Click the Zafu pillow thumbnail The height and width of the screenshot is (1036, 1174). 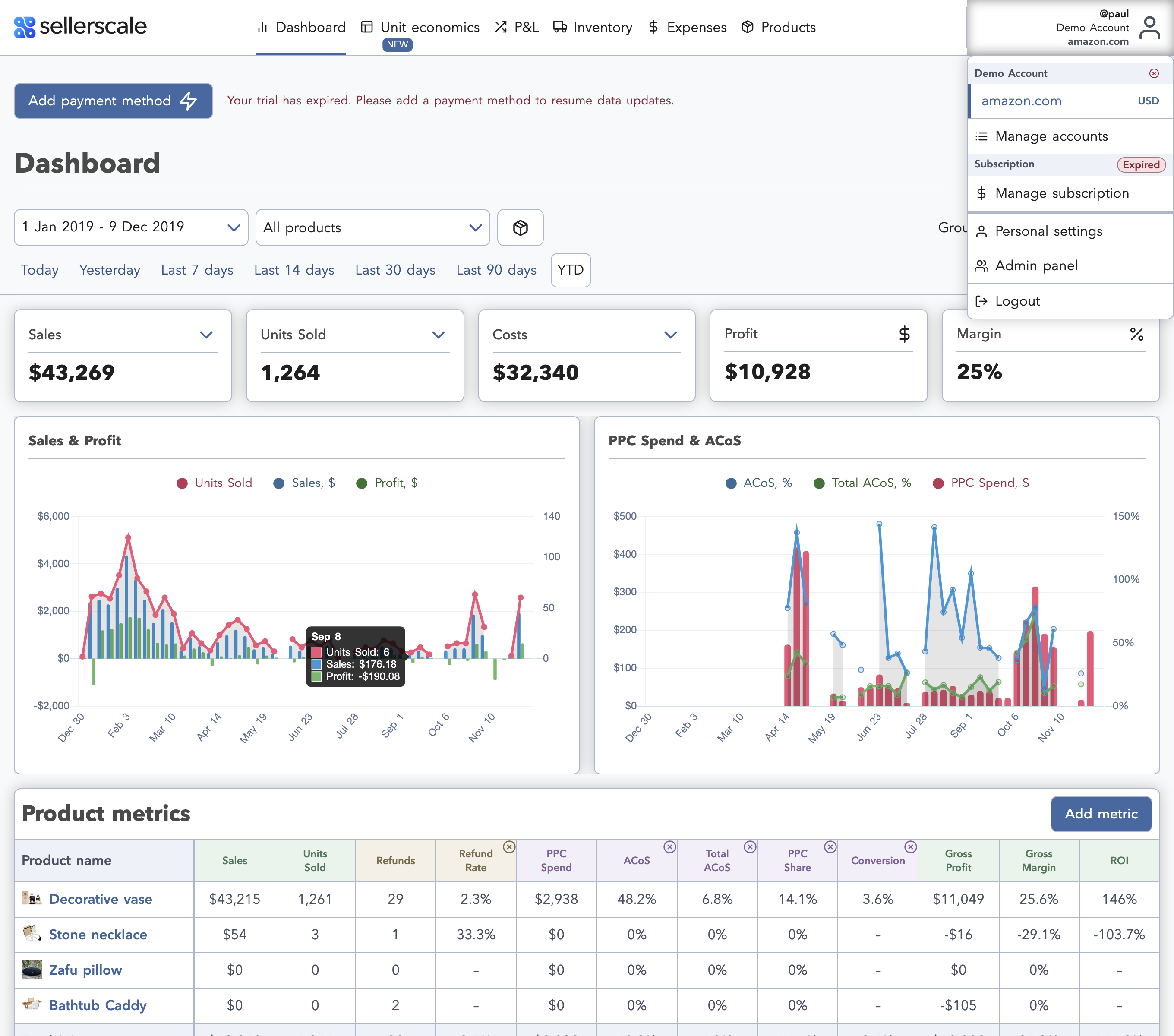tap(32, 970)
